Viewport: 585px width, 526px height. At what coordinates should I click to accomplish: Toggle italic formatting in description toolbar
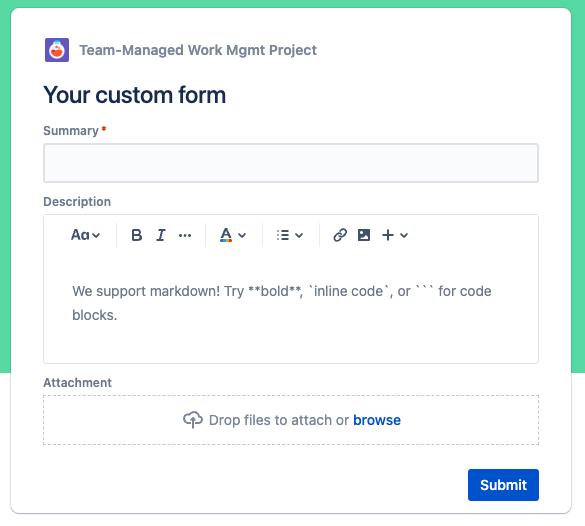(161, 235)
